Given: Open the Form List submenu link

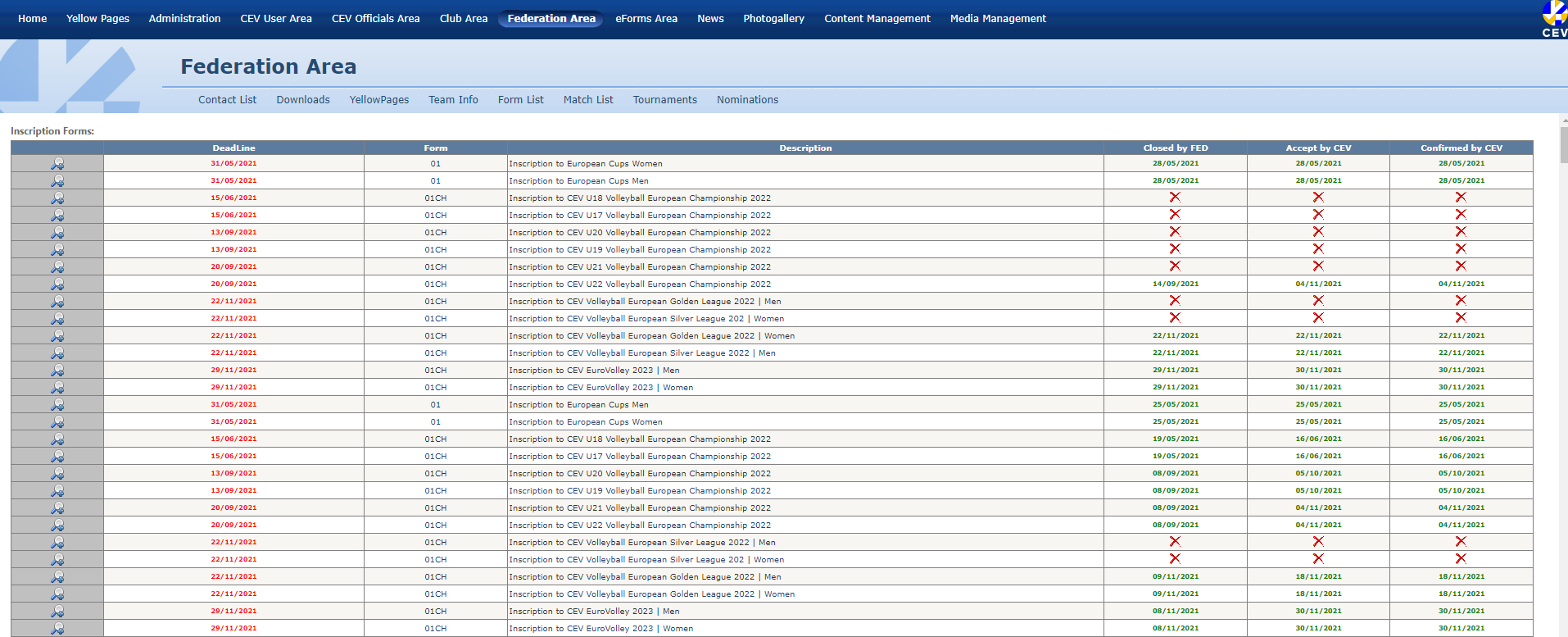Looking at the screenshot, I should [521, 99].
